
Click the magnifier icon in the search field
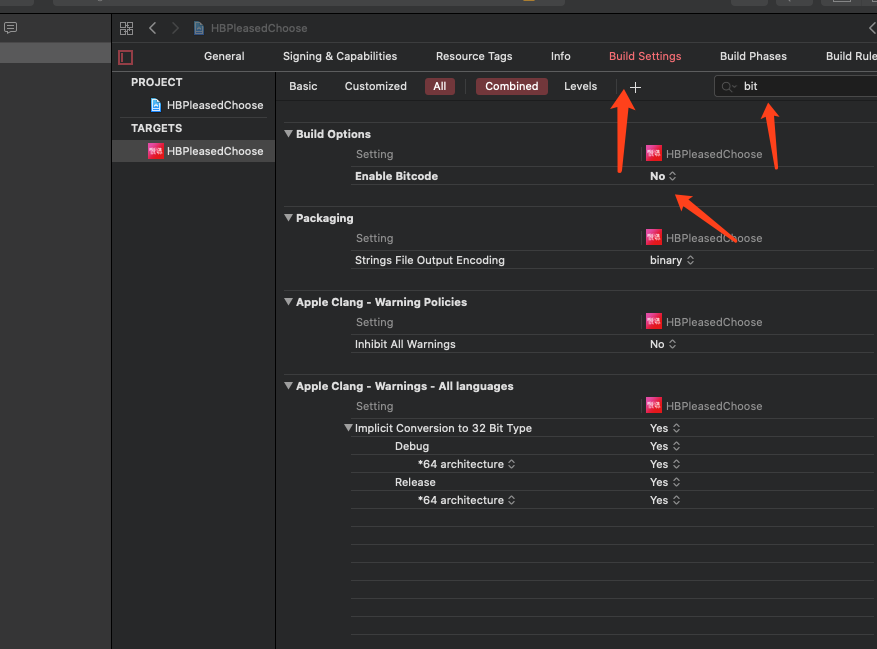pos(728,87)
